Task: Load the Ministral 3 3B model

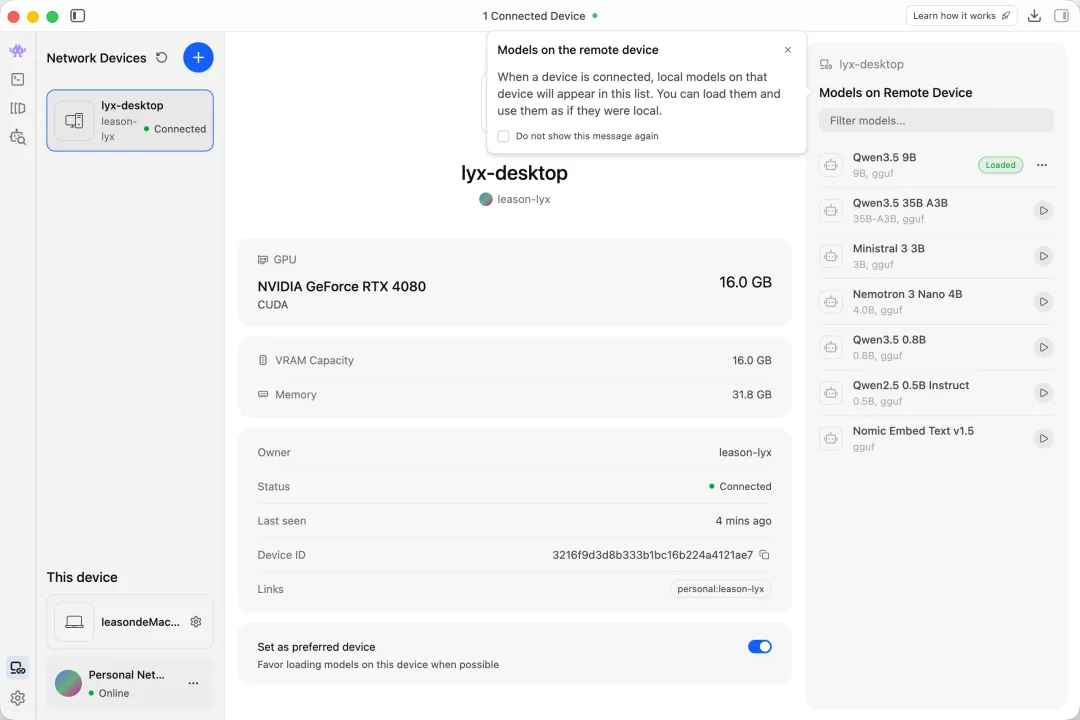Action: click(1043, 256)
